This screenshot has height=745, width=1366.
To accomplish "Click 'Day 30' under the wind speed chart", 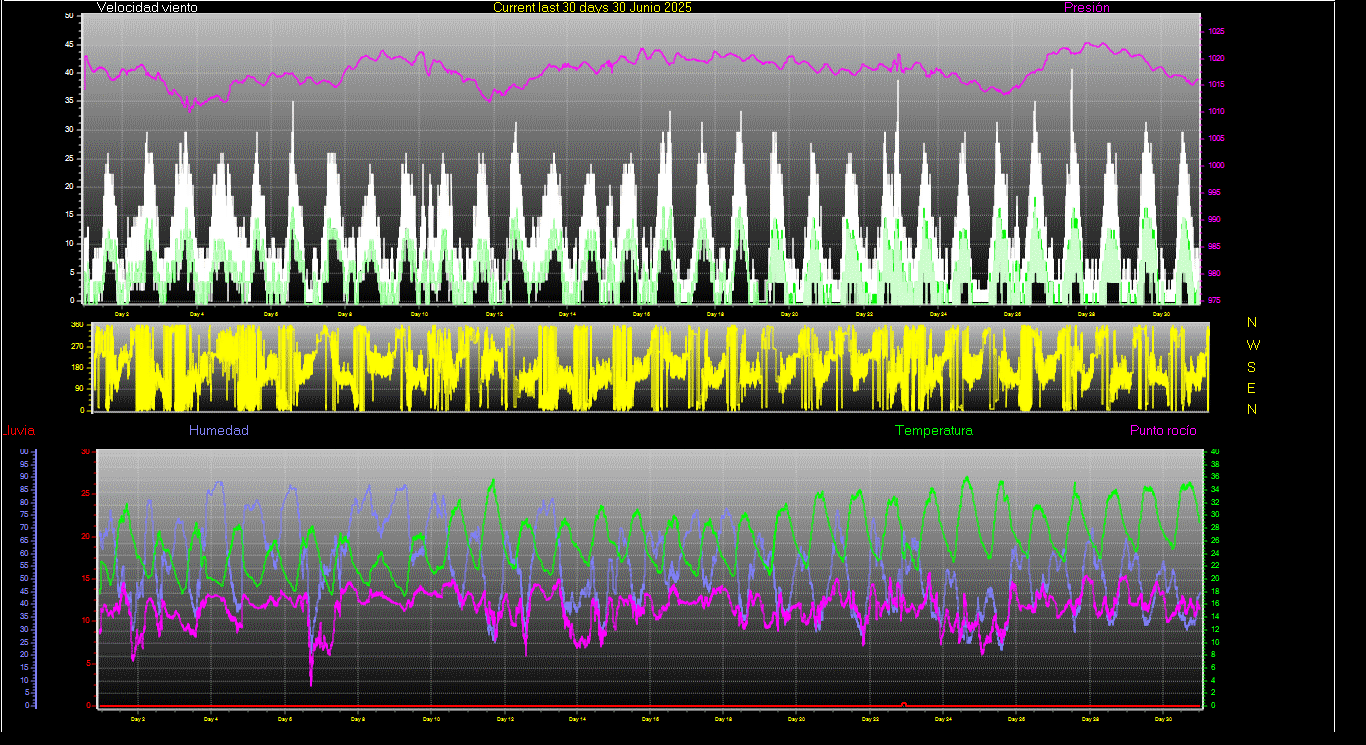I will [x=1161, y=314].
